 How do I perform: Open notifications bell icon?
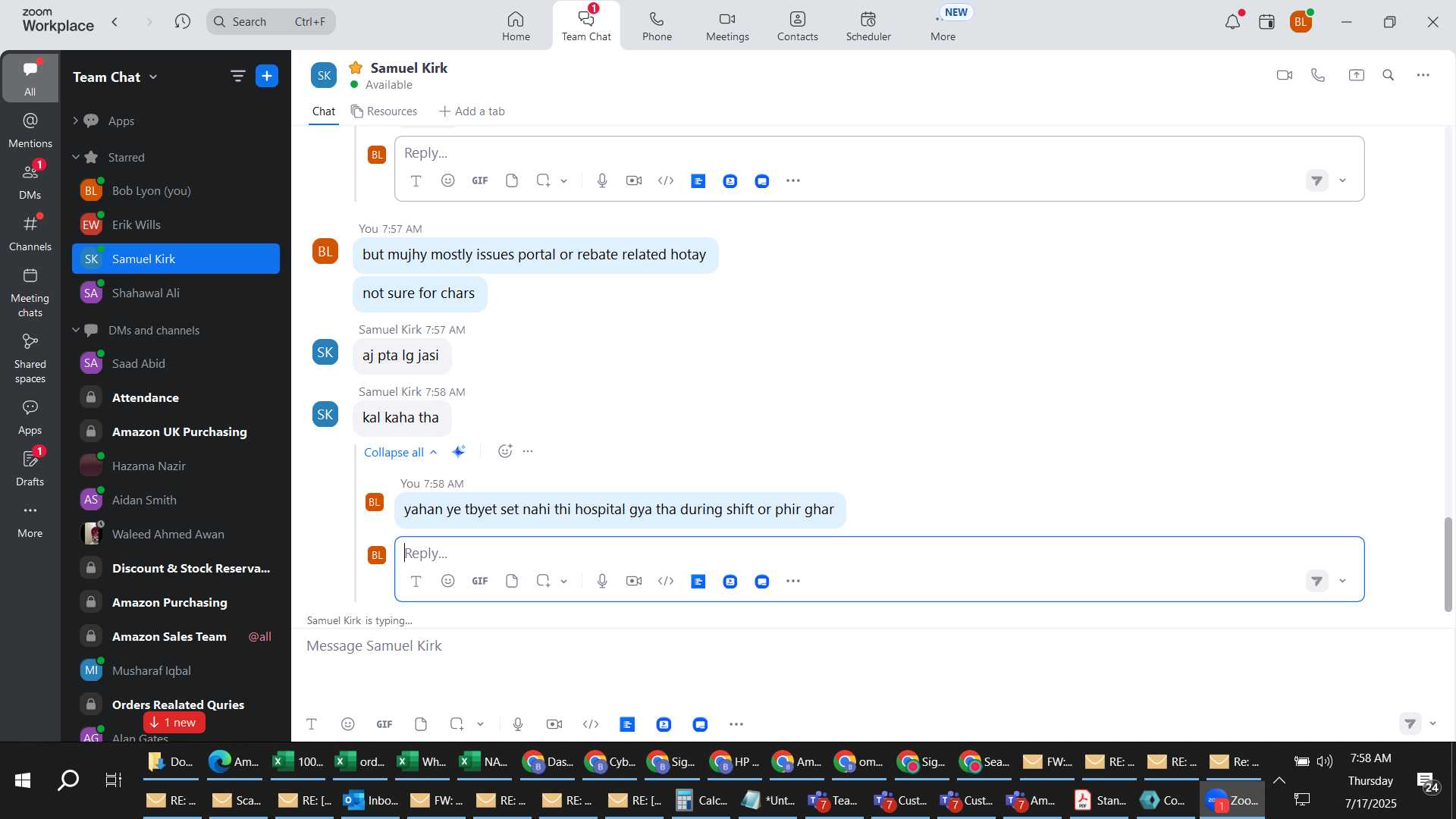[1232, 22]
